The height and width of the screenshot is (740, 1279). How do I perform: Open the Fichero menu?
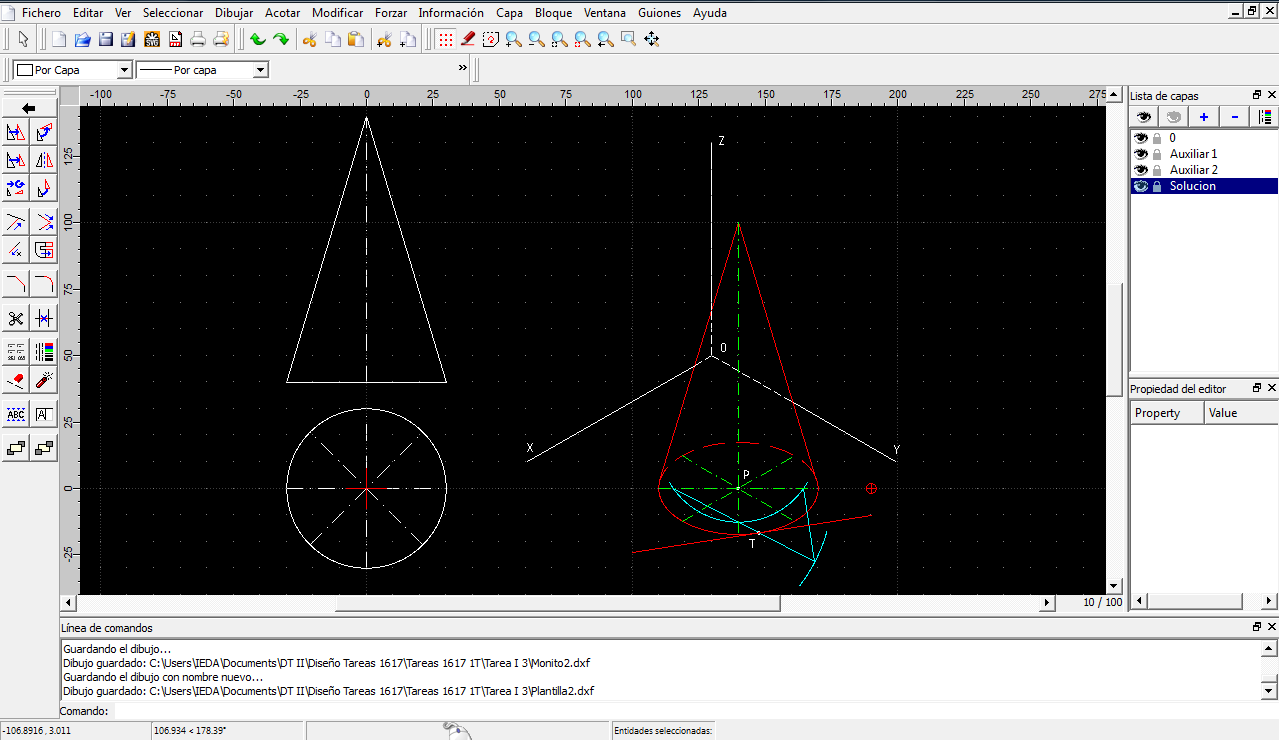(41, 13)
